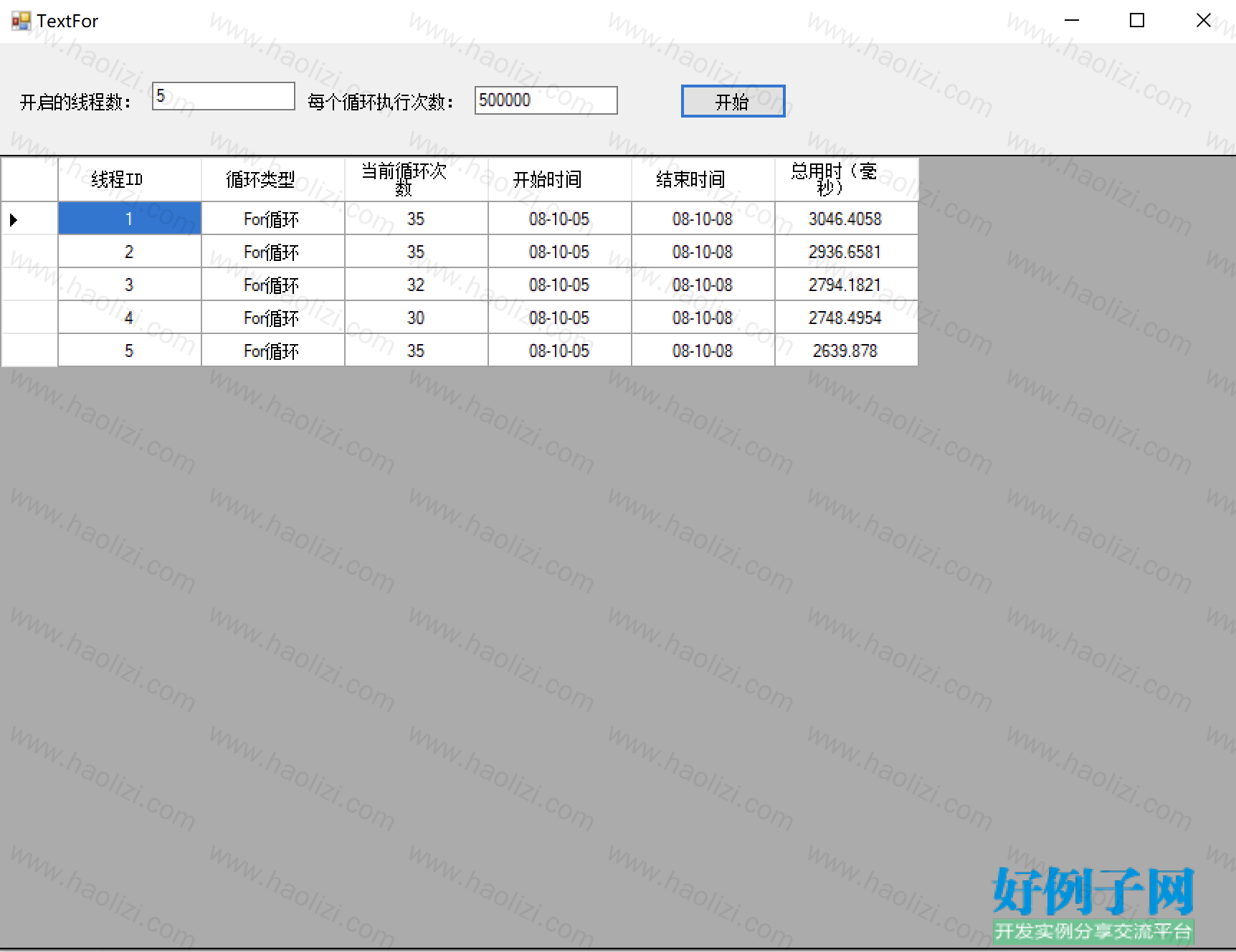Select thread ID cell 4
Viewport: 1236px width, 952px height.
click(x=130, y=318)
